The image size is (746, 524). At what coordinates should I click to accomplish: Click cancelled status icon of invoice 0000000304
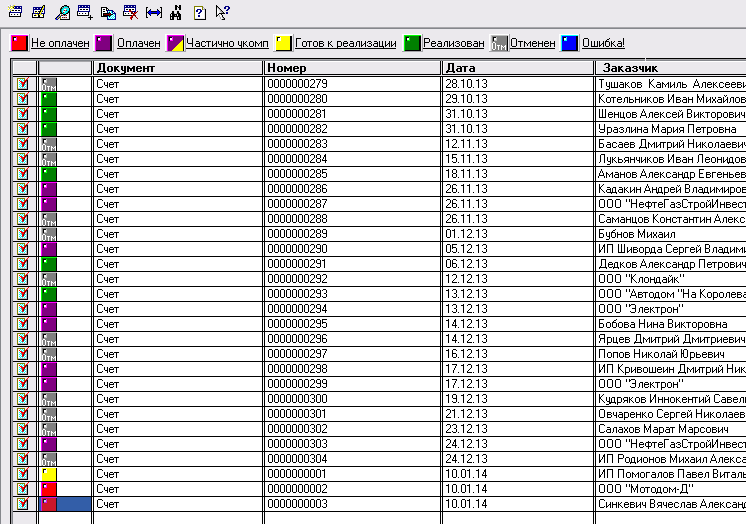49,459
